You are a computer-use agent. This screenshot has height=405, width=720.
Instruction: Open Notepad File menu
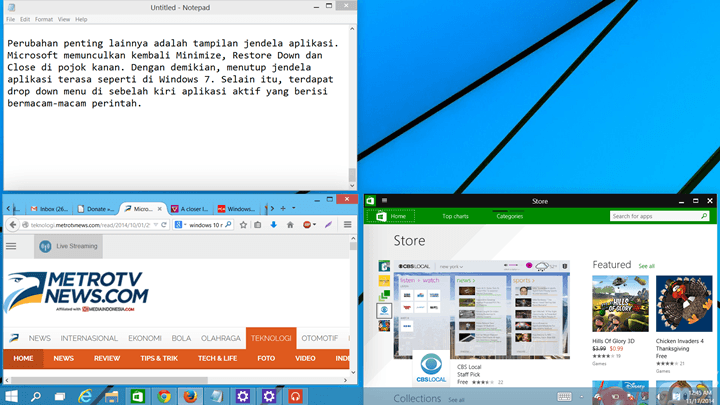(x=11, y=19)
